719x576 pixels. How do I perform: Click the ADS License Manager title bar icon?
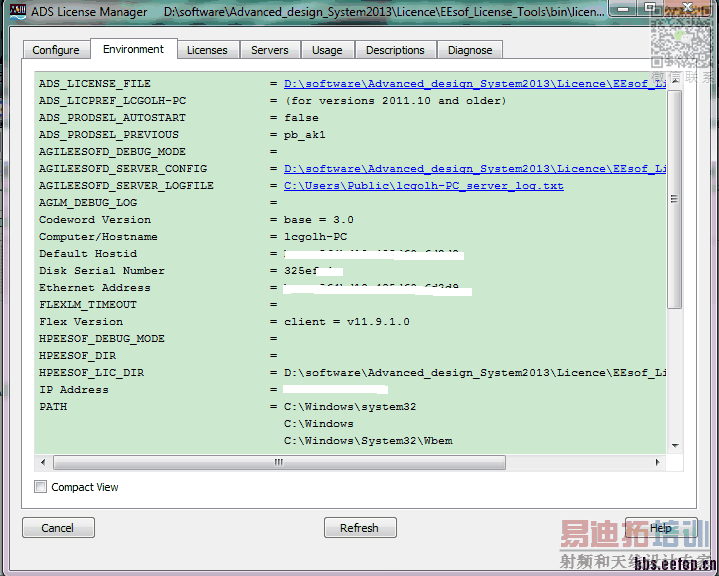point(17,11)
